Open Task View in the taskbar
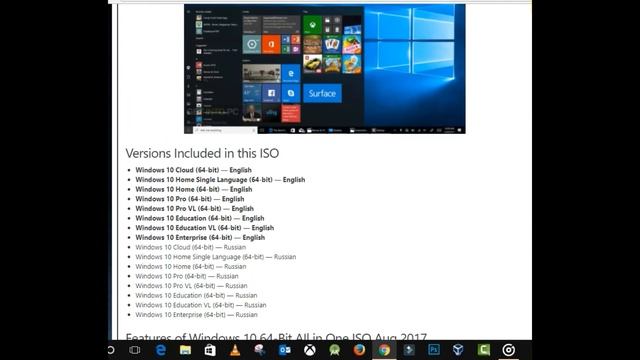 135,350
